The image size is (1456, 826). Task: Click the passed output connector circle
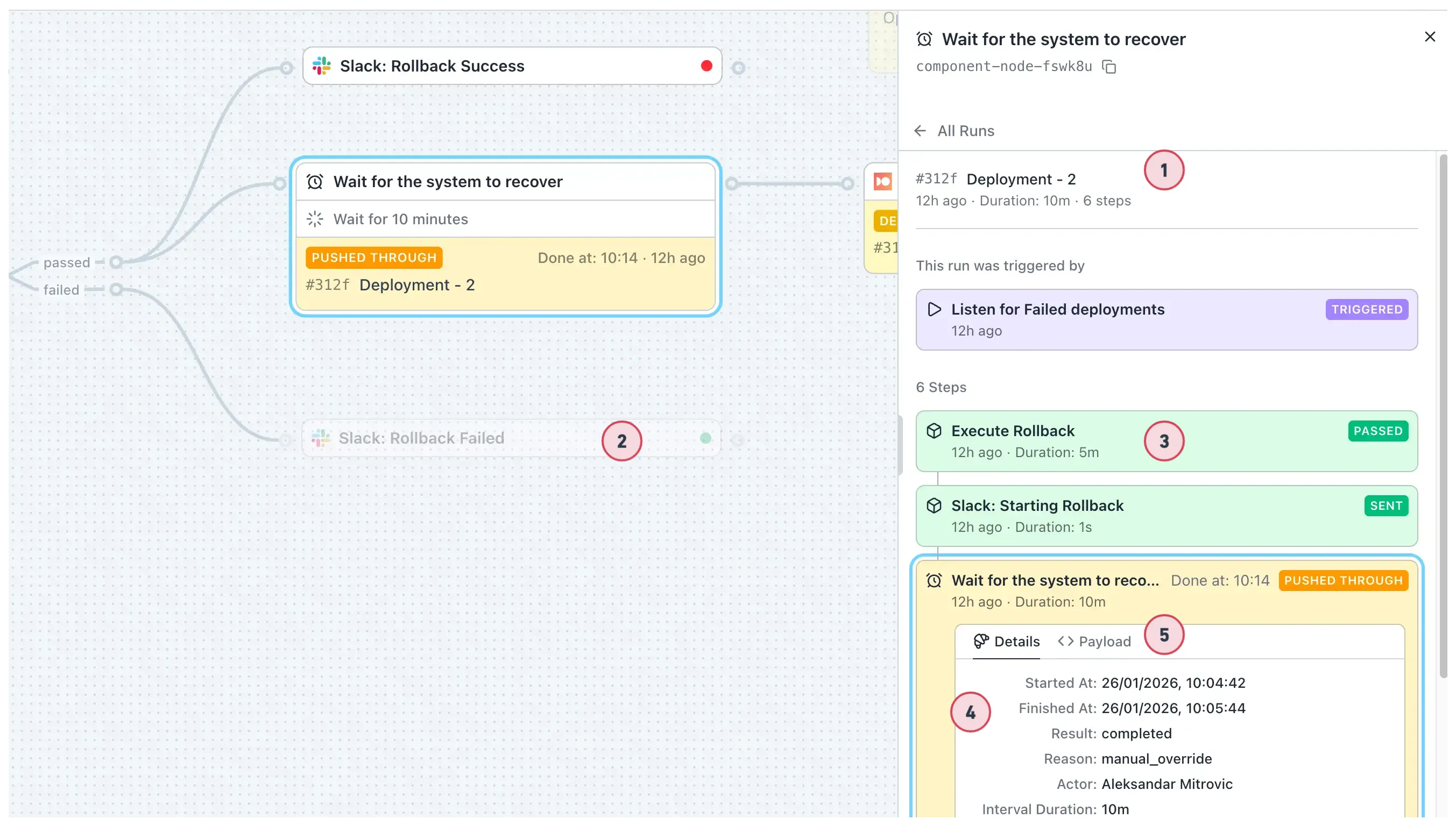click(x=116, y=262)
